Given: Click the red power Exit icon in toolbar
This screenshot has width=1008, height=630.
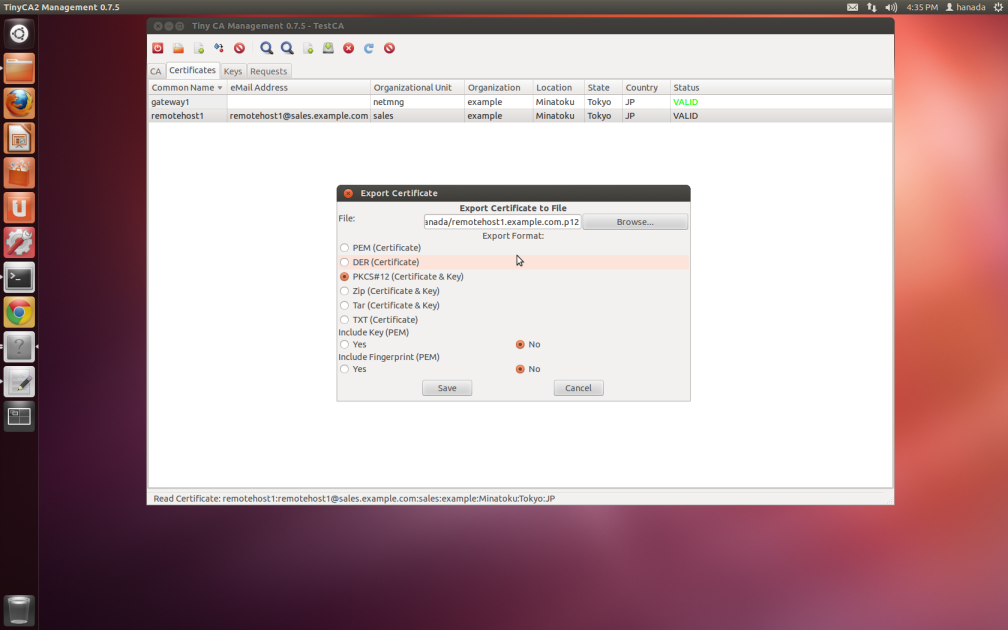Looking at the screenshot, I should point(158,48).
